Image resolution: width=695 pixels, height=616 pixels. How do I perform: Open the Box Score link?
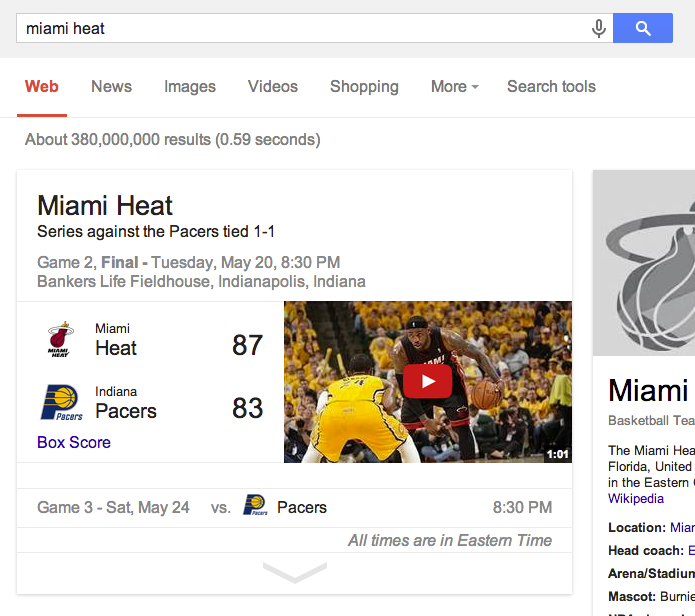(x=74, y=442)
